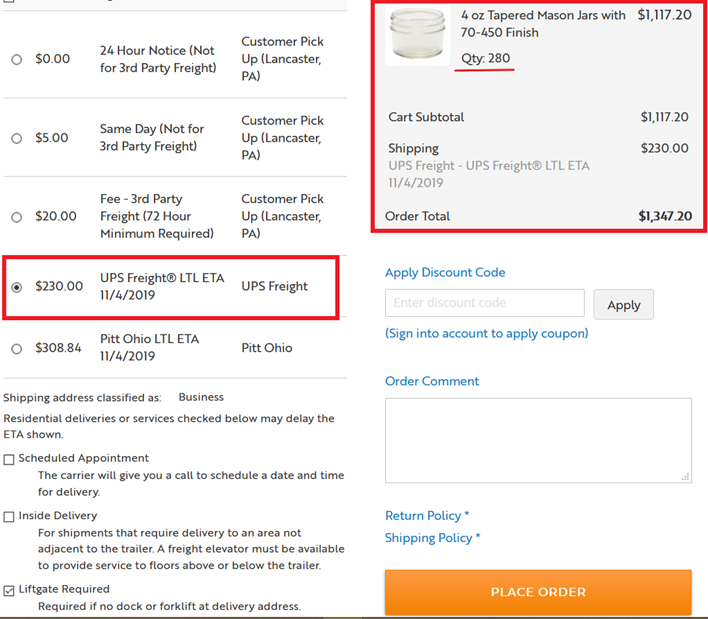The image size is (708, 619).
Task: Open the Sign into account to apply coupon link
Action: [486, 333]
